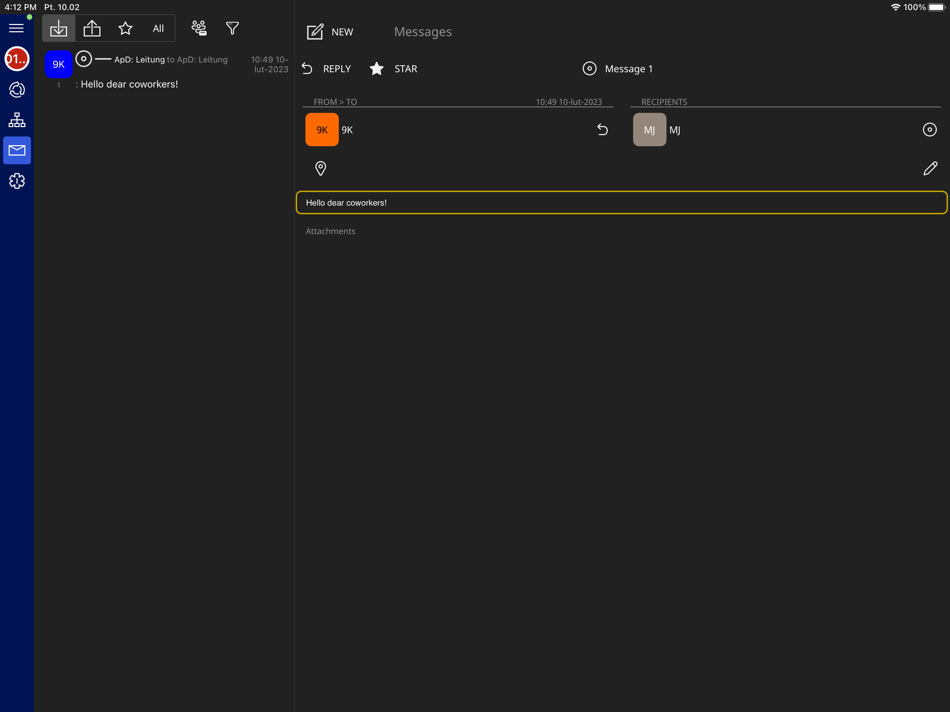
Task: Open the sync circle sidebar icon
Action: pos(16,90)
